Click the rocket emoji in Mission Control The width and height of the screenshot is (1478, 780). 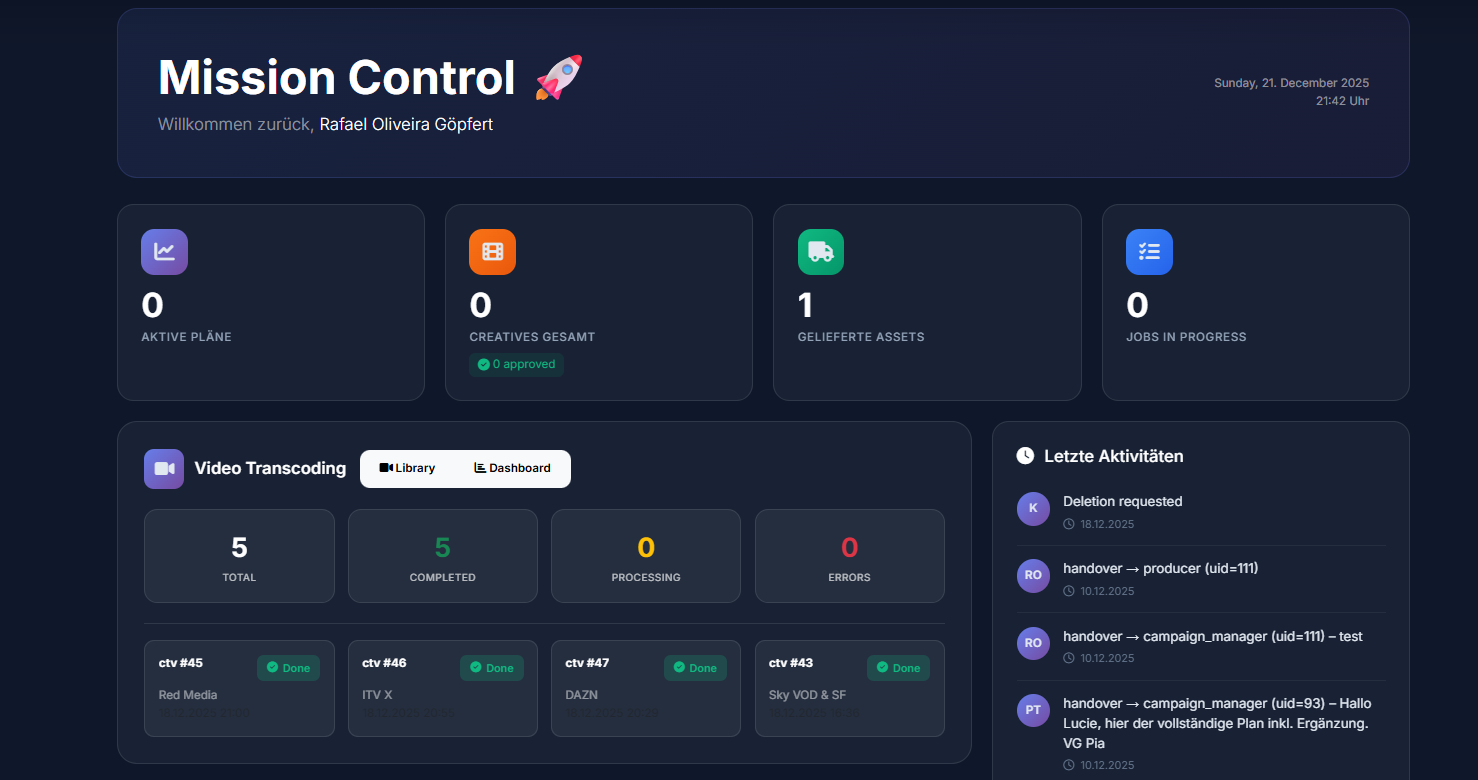coord(556,76)
